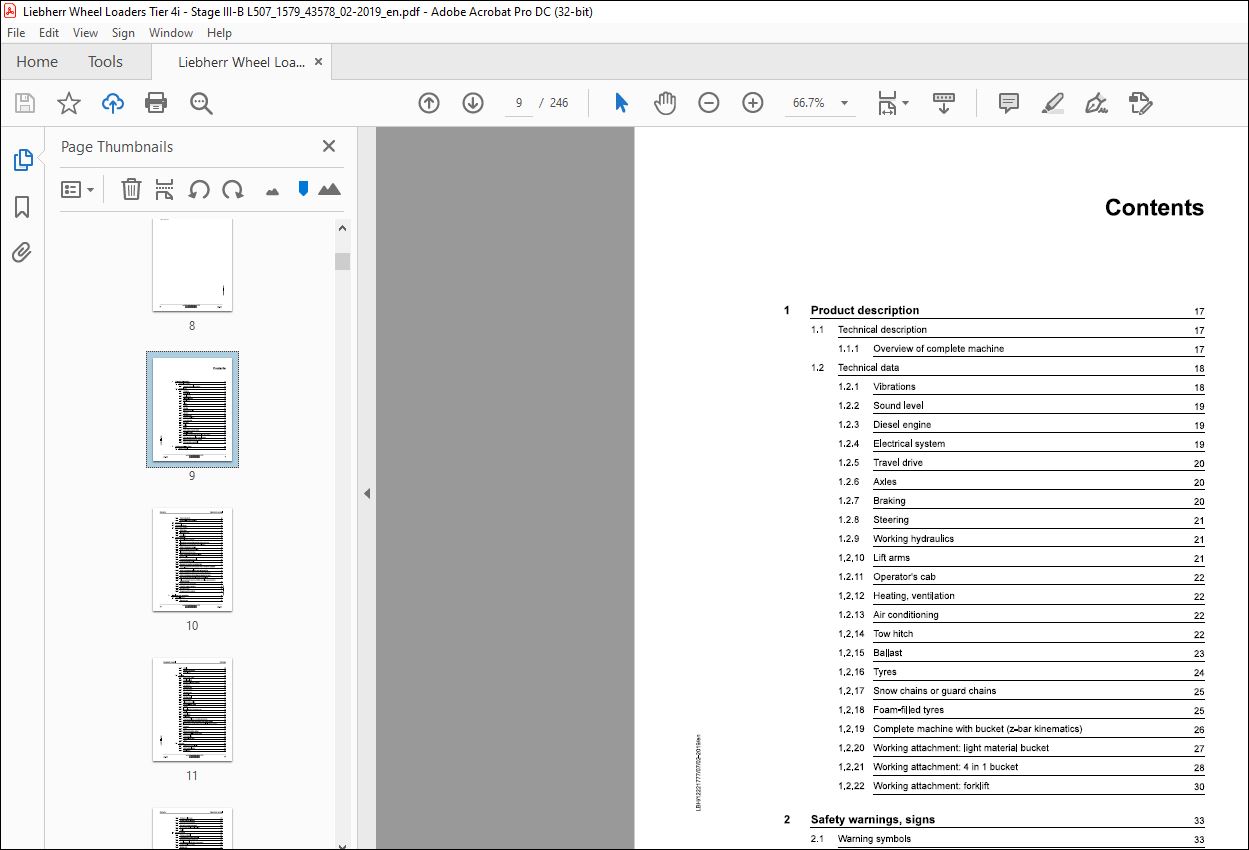Reduce thumbnail size small mountain icon
1249x850 pixels.
272,191
